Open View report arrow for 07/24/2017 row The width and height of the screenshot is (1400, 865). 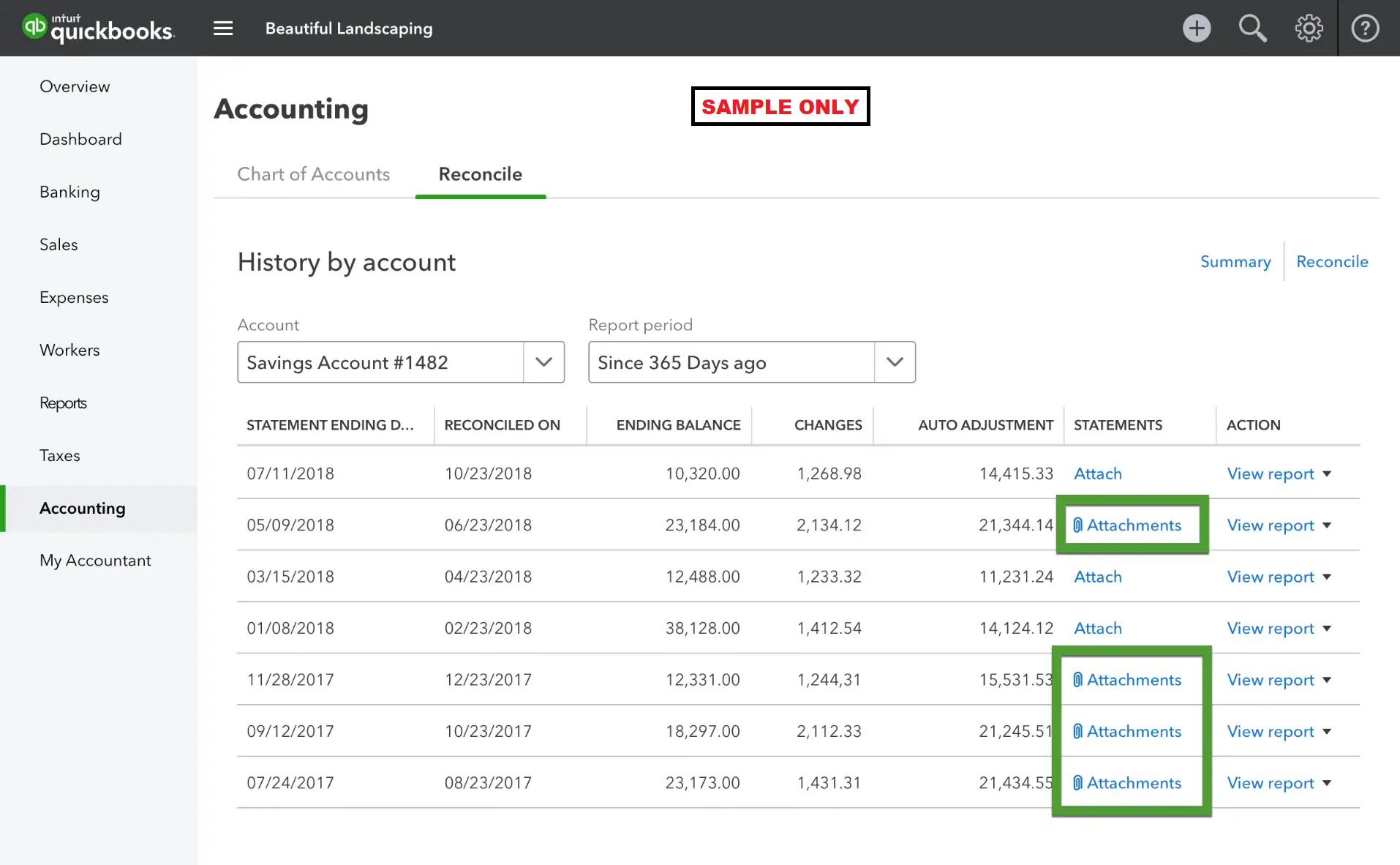(1327, 783)
